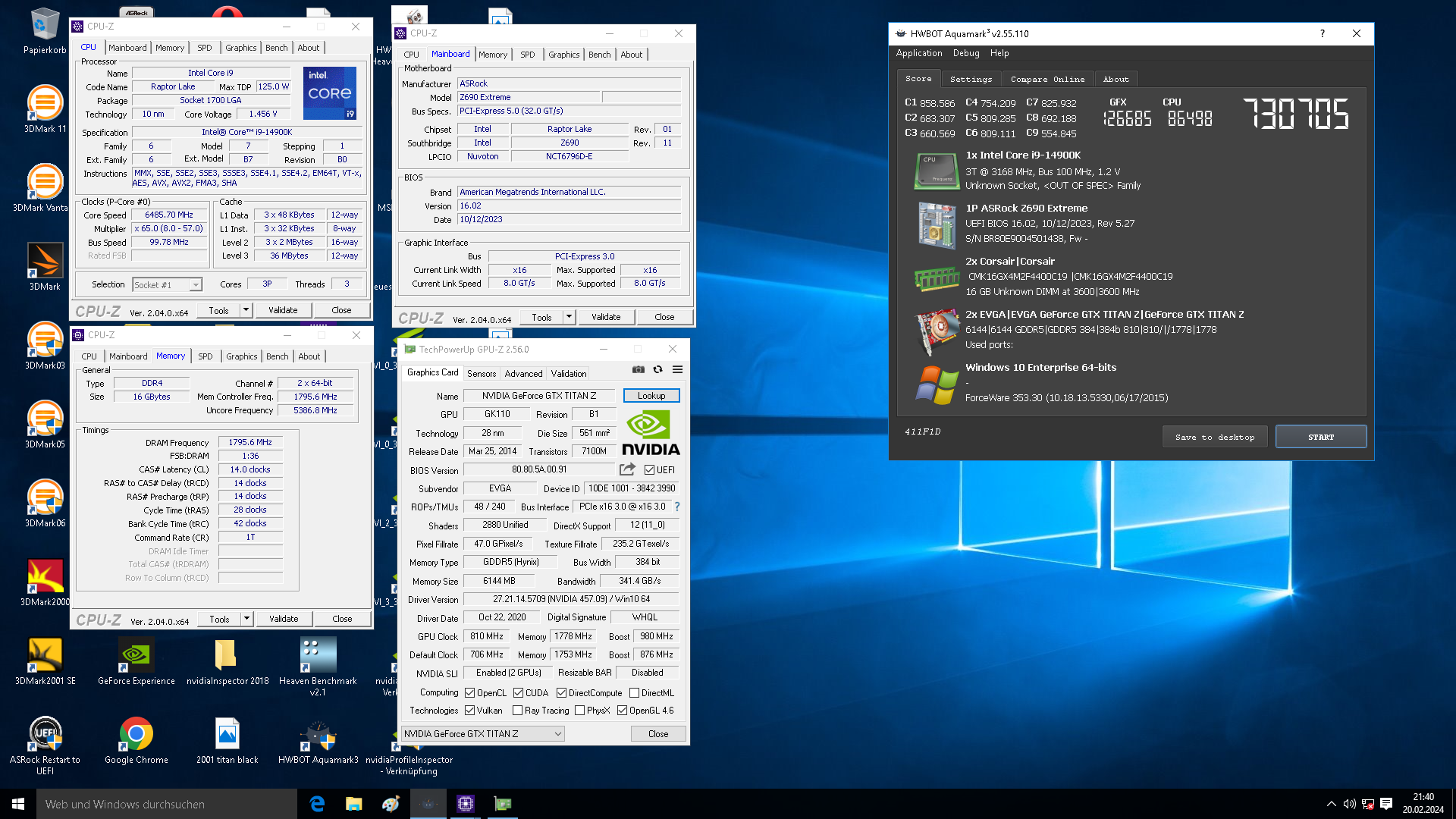Switch to Settings tab in Aquamark
This screenshot has height=819, width=1456.
point(971,79)
